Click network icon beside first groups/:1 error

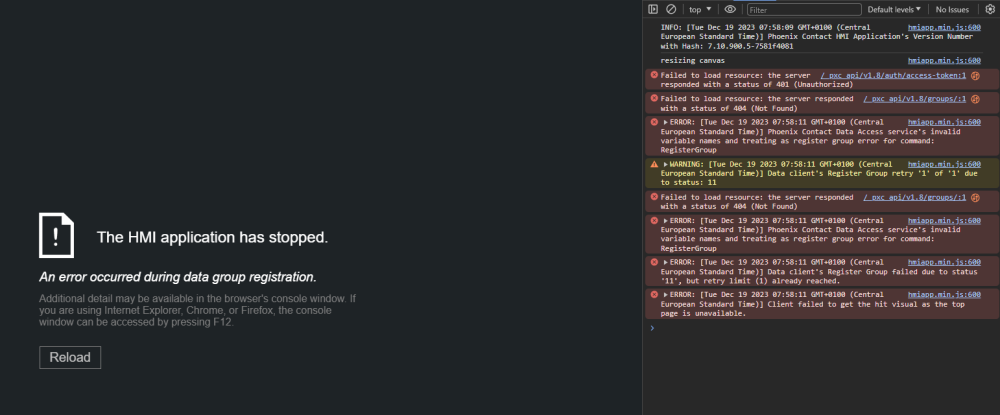(975, 99)
